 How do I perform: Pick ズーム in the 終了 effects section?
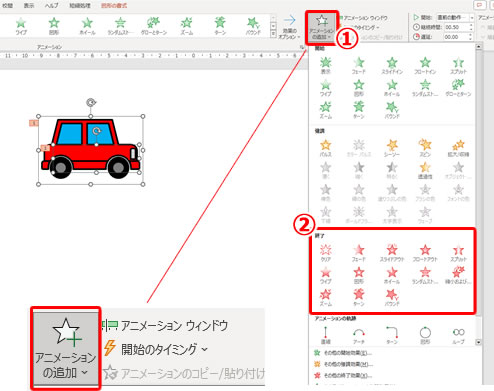tap(326, 297)
